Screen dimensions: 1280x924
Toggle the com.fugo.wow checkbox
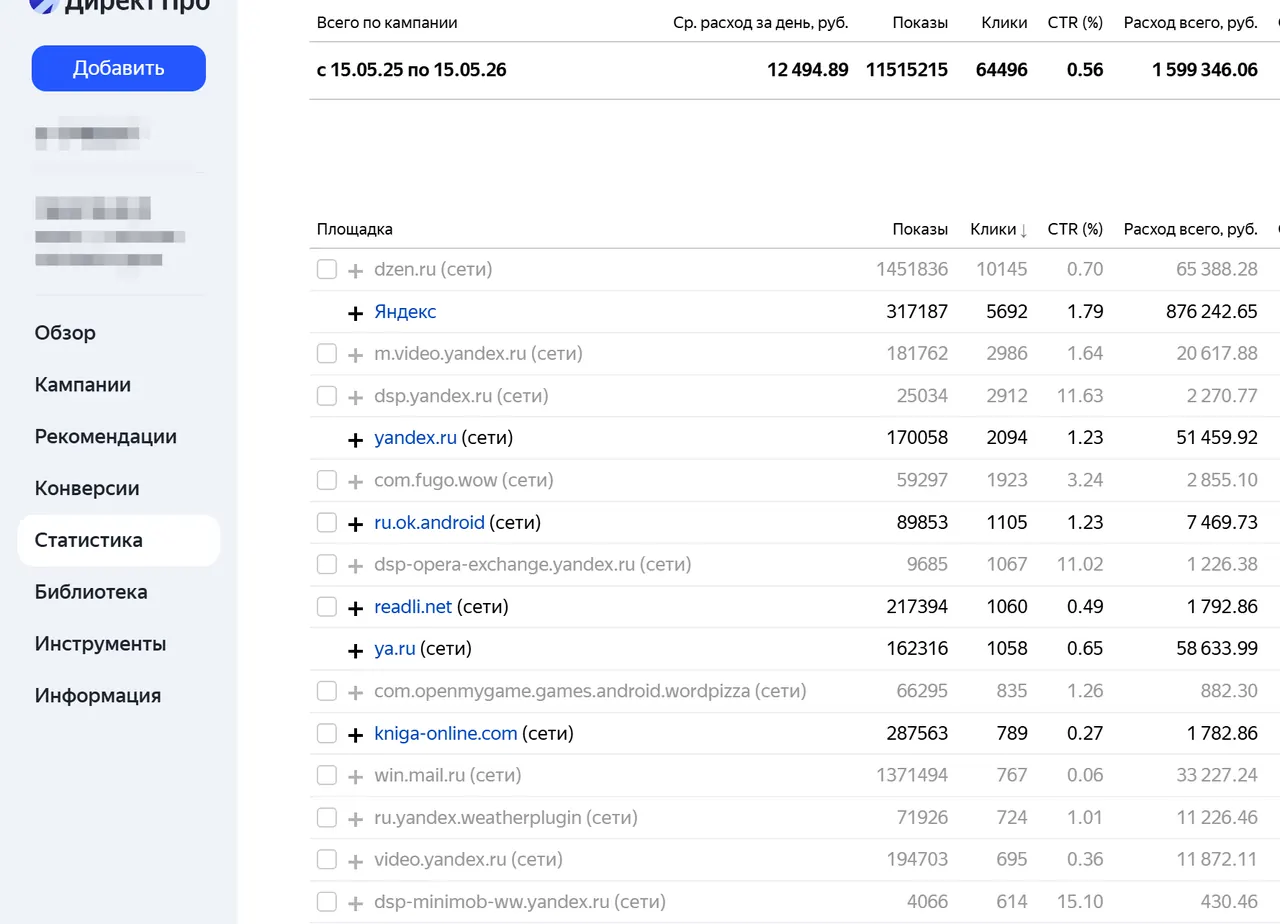click(327, 480)
